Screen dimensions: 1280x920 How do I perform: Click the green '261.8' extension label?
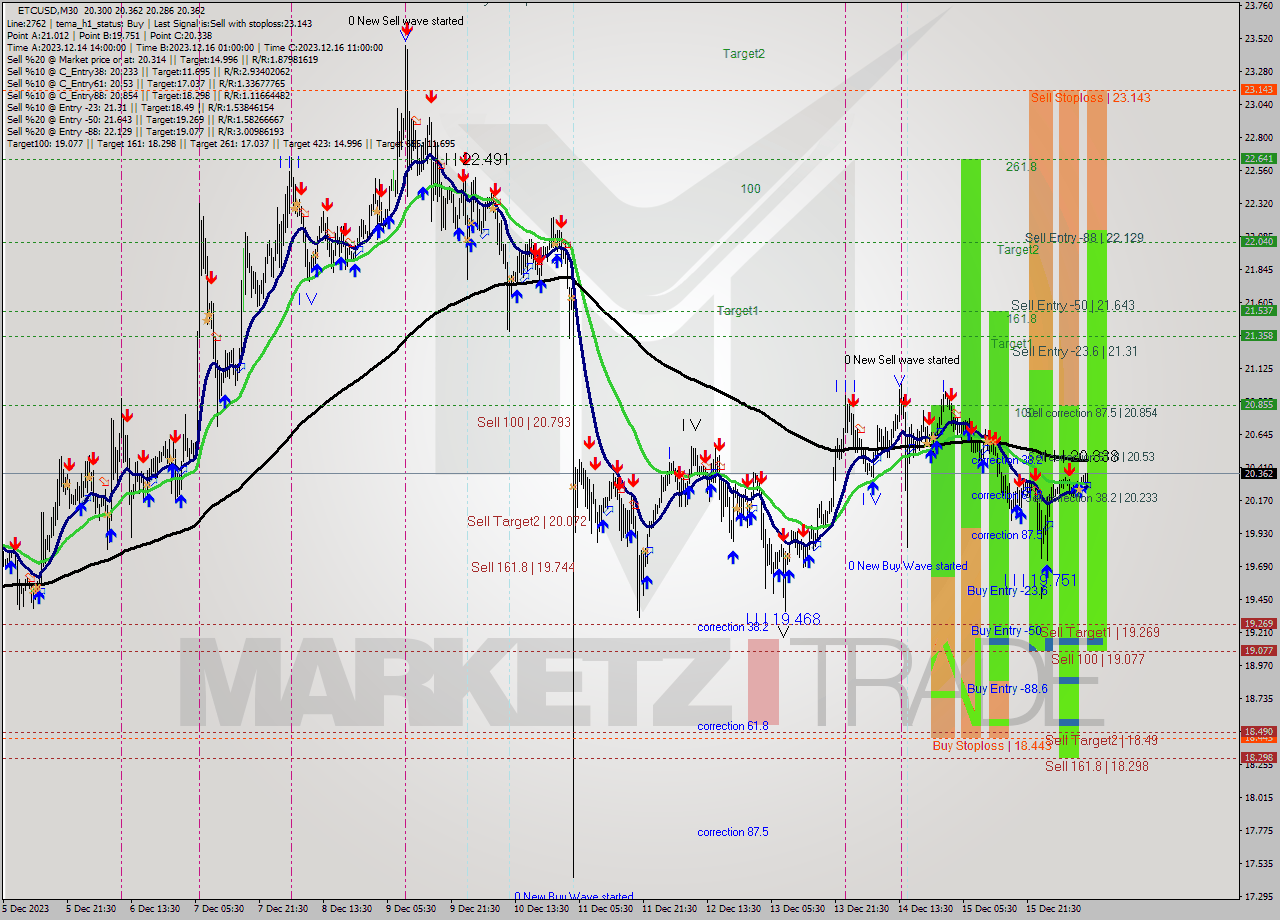(1021, 167)
